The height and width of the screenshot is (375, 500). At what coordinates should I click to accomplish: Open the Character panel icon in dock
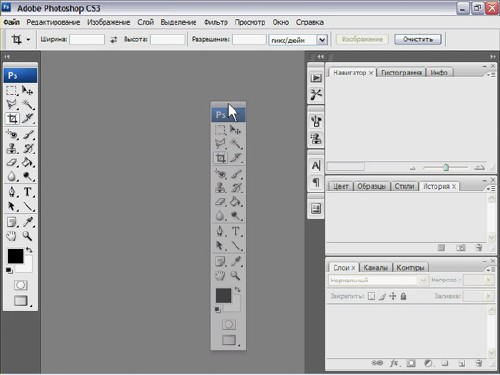click(x=316, y=165)
